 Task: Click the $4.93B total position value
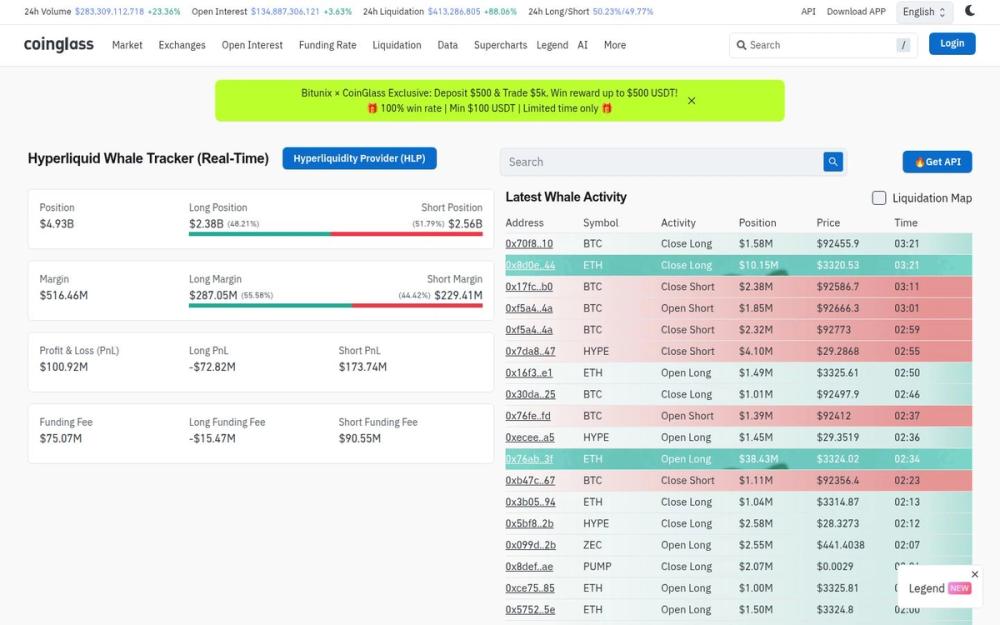pyautogui.click(x=57, y=224)
